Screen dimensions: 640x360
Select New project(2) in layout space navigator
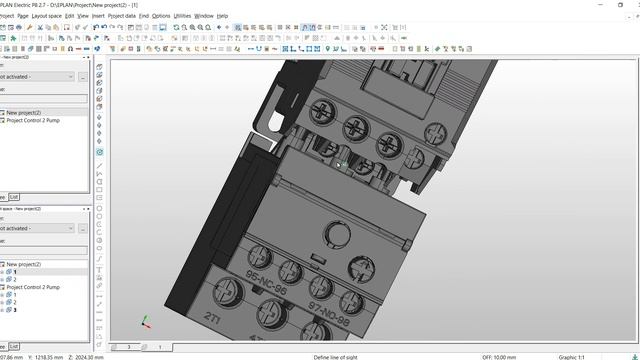pyautogui.click(x=24, y=264)
